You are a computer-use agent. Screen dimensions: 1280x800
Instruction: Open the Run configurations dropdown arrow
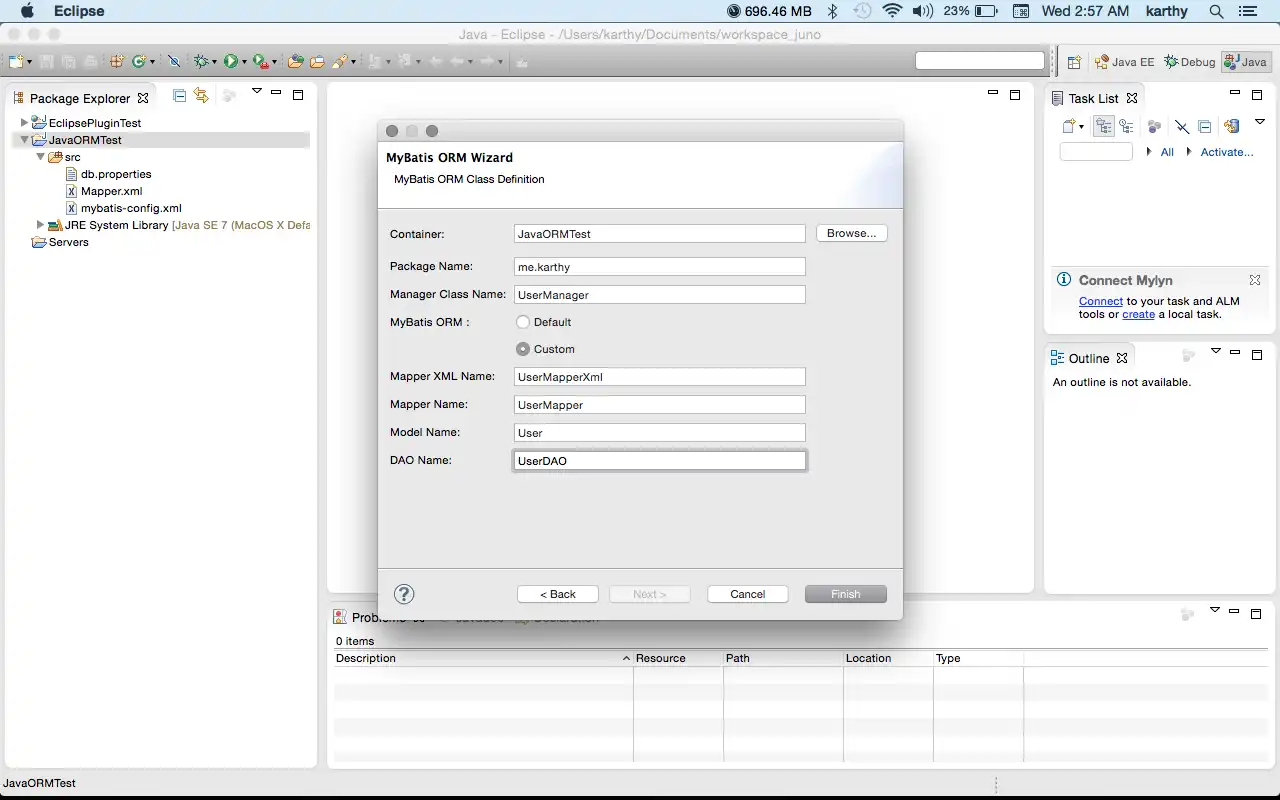244,62
